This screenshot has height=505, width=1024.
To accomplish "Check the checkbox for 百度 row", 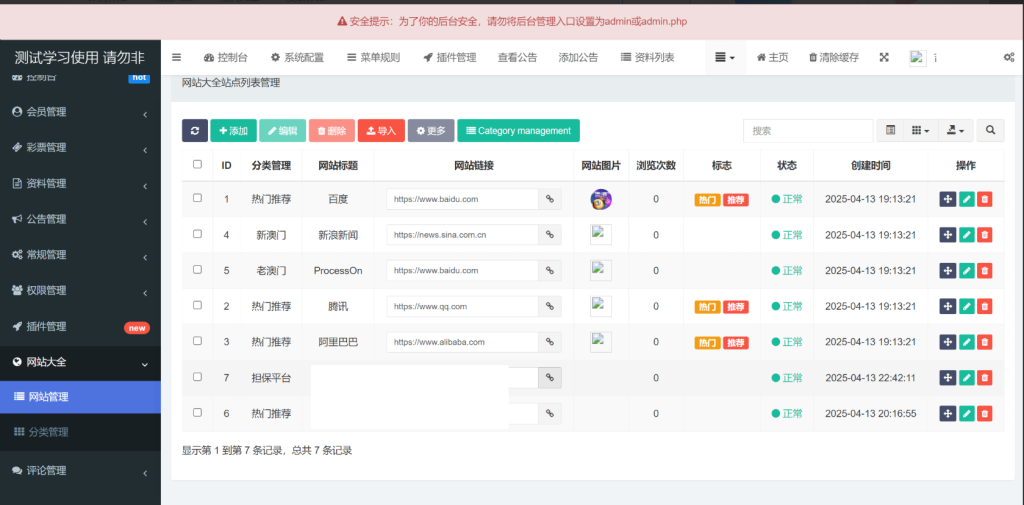I will pos(197,198).
